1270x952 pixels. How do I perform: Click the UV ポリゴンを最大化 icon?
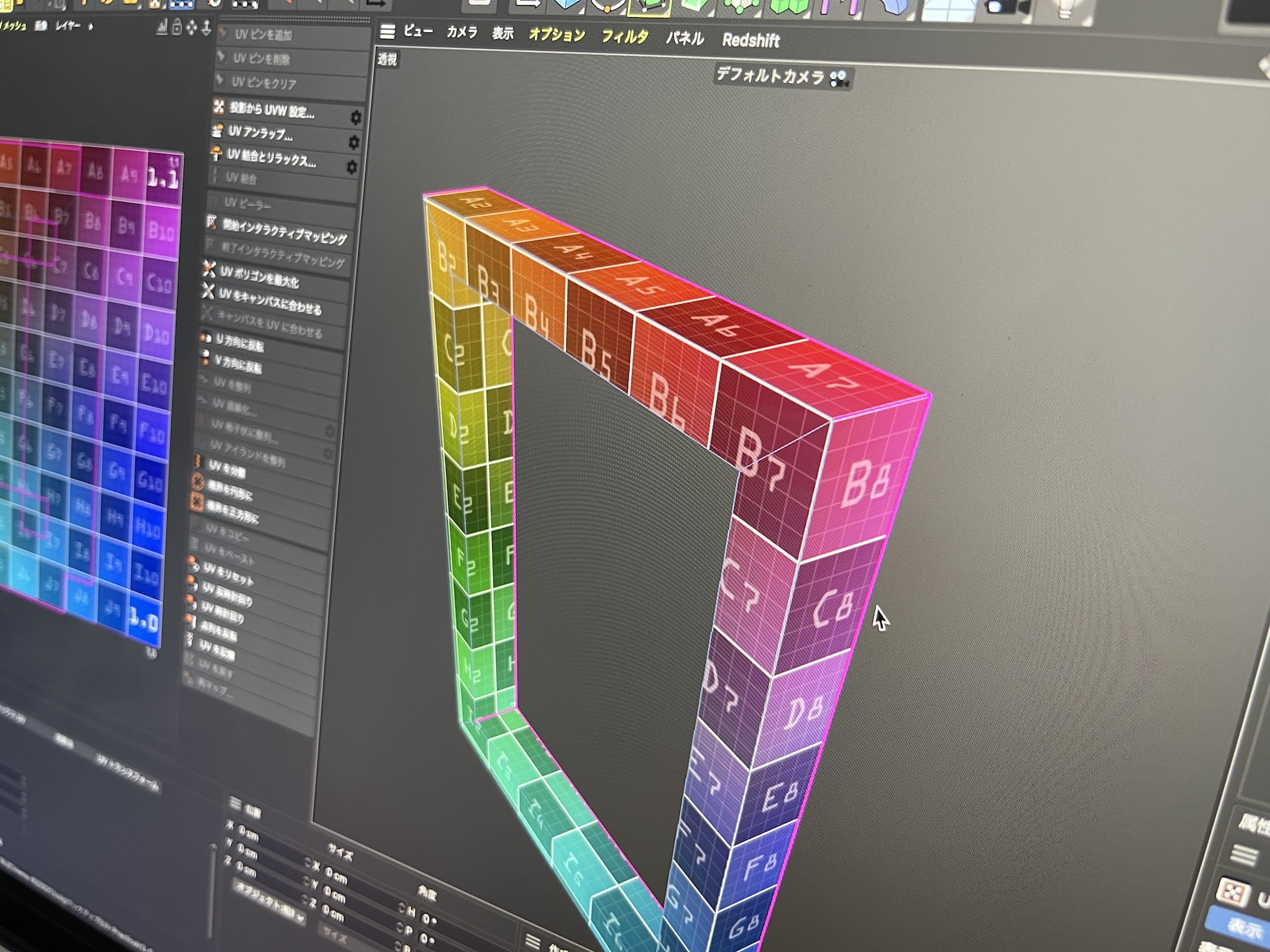(209, 268)
